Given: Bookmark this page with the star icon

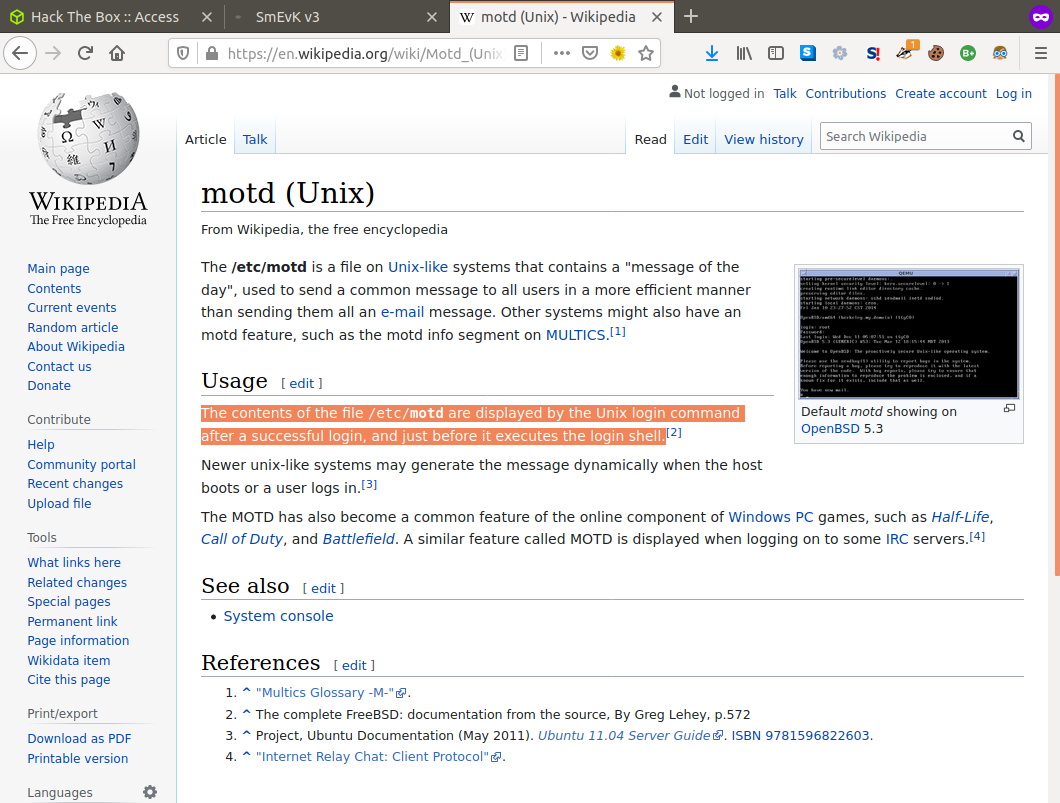Looking at the screenshot, I should [646, 53].
